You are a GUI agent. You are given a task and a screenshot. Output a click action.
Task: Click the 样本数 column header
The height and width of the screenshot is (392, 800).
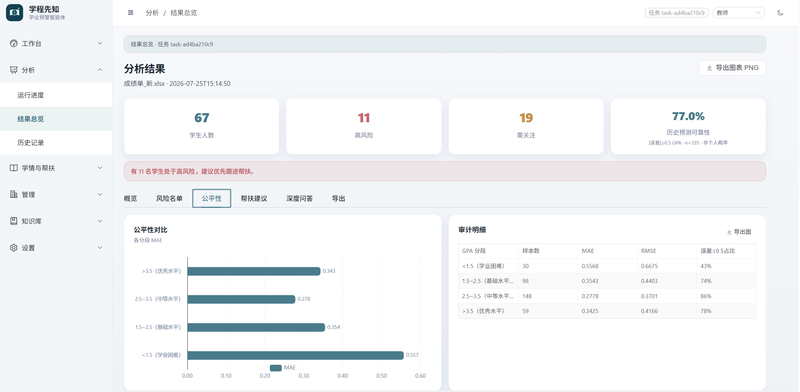(x=548, y=251)
